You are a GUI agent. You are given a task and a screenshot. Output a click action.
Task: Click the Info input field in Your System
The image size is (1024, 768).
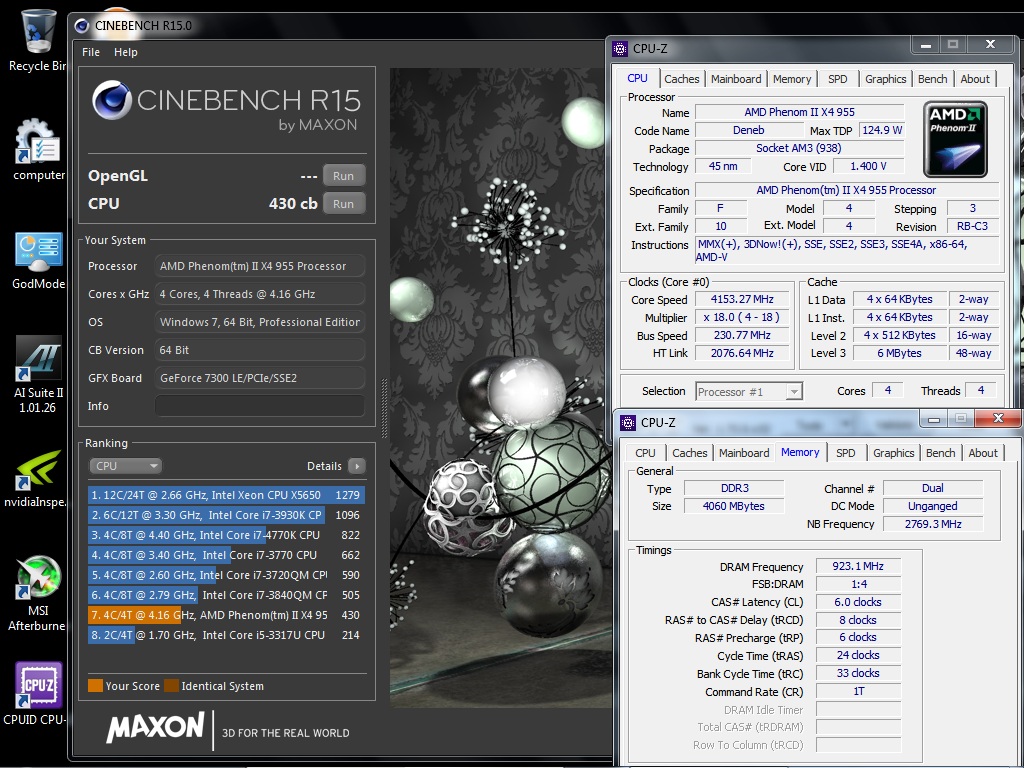pyautogui.click(x=260, y=406)
